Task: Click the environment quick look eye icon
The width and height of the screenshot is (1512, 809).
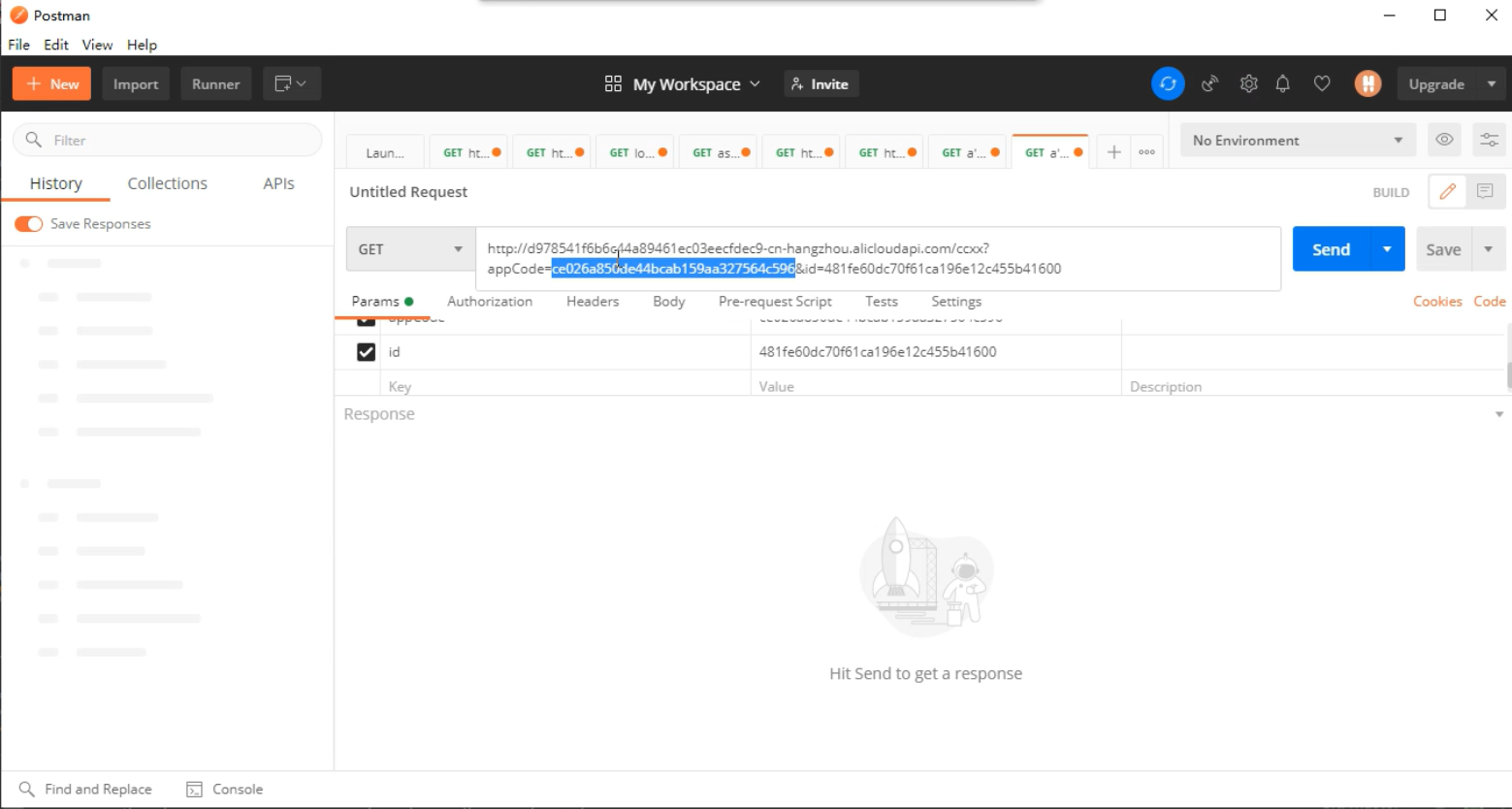Action: point(1444,140)
